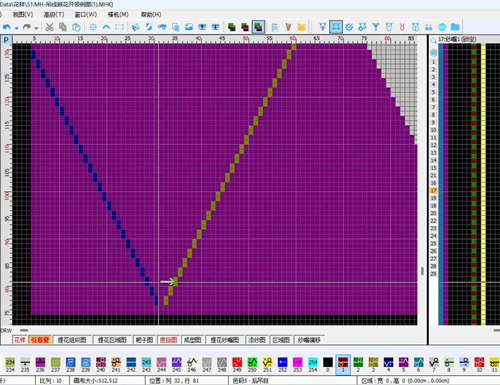
Task: Click the Cut scissors icon
Action: click(x=50, y=27)
